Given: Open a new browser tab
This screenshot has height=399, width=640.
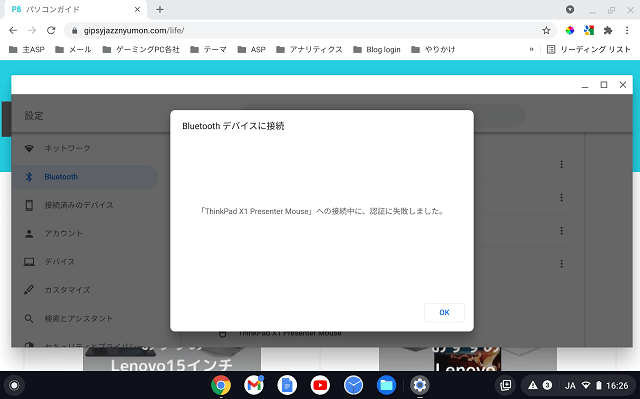Looking at the screenshot, I should [160, 9].
